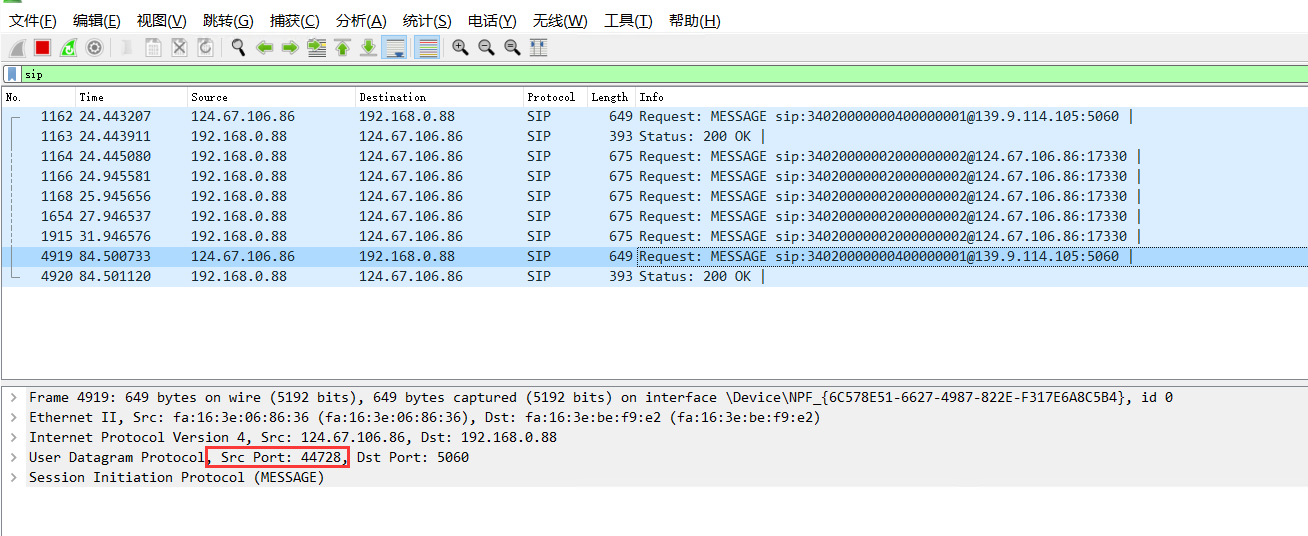Click the start capture shark fin icon
Viewport: 1308px width, 536px height.
pyautogui.click(x=17, y=47)
